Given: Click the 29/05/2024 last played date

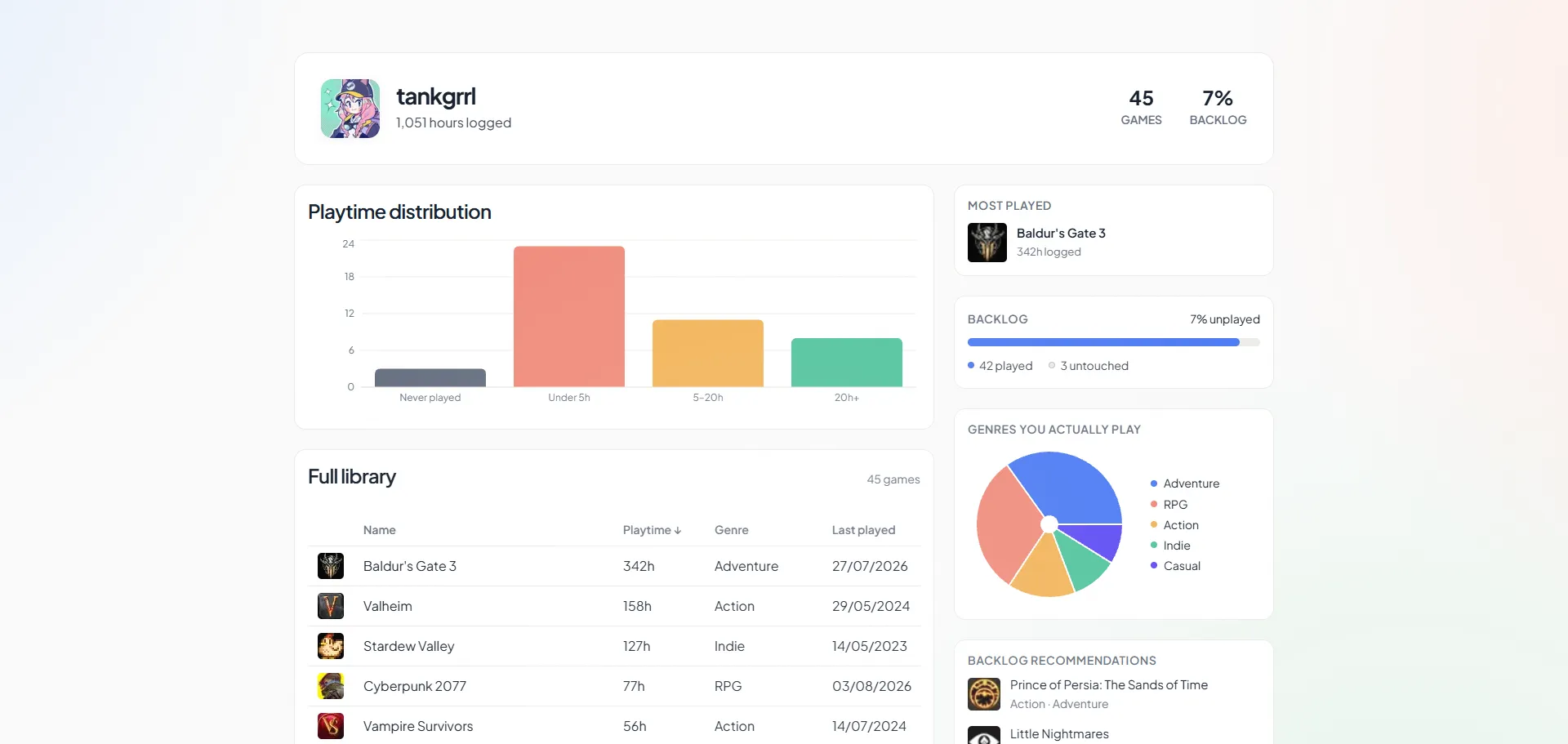Looking at the screenshot, I should pyautogui.click(x=871, y=606).
